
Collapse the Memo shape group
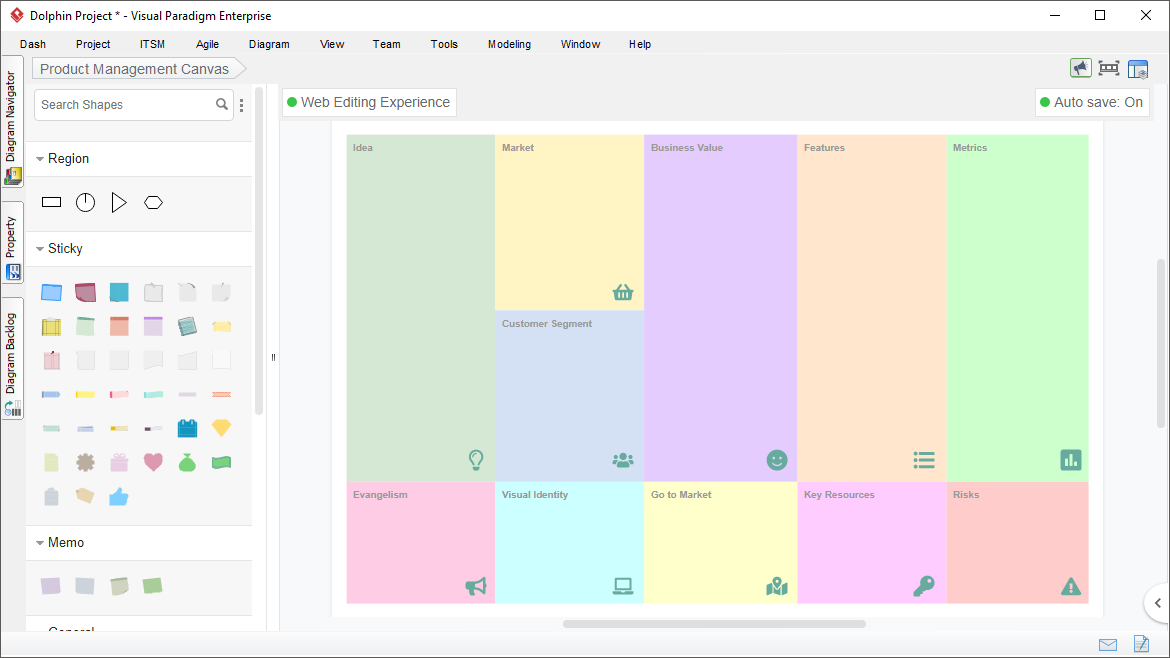[x=40, y=543]
